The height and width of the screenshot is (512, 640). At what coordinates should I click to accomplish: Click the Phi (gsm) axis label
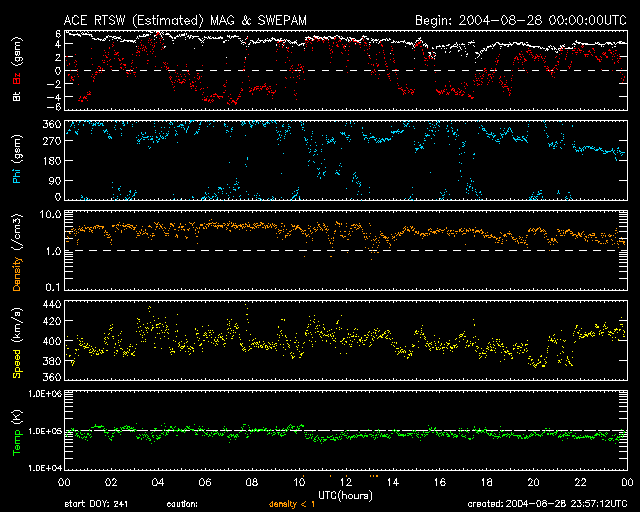(18, 162)
